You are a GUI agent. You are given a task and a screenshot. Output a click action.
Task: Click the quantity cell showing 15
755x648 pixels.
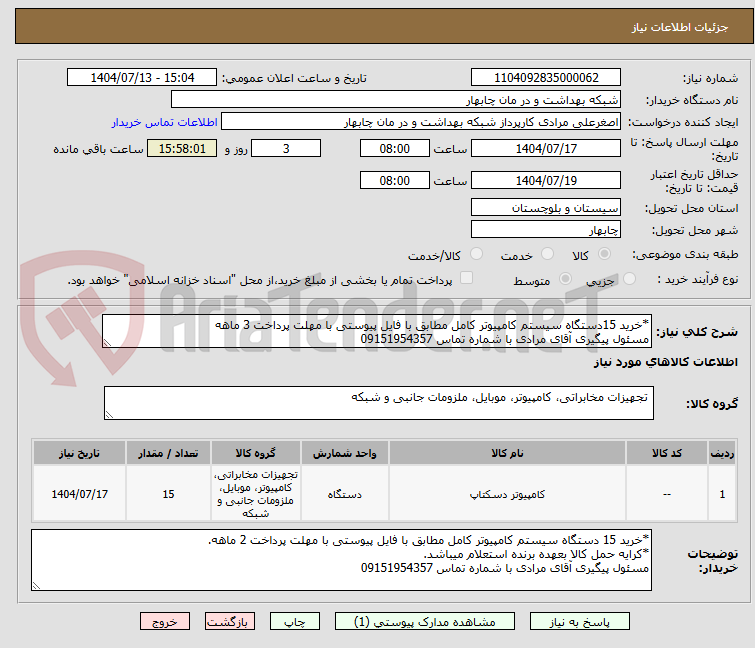[168, 494]
